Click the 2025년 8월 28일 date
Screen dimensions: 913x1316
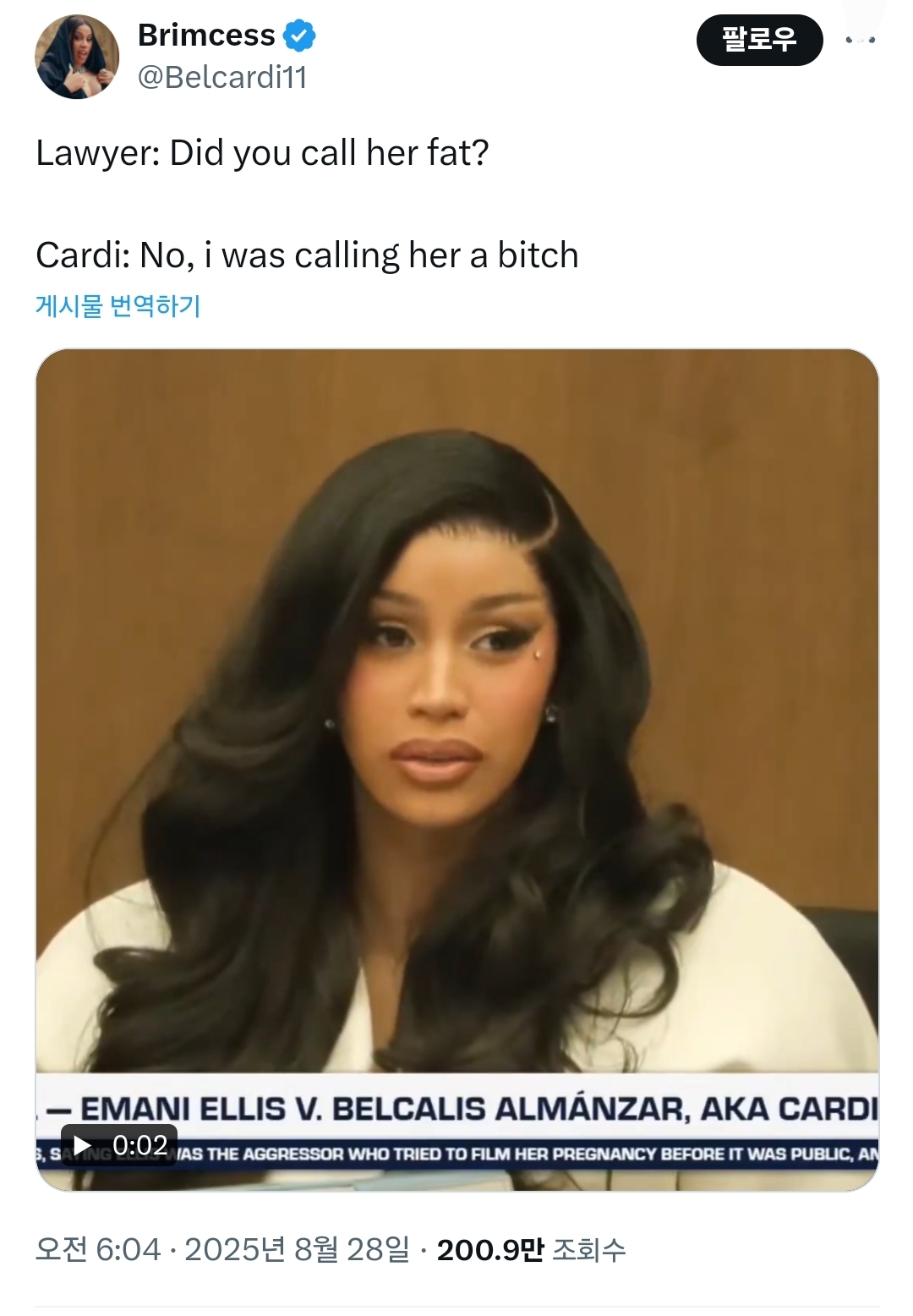297,1249
